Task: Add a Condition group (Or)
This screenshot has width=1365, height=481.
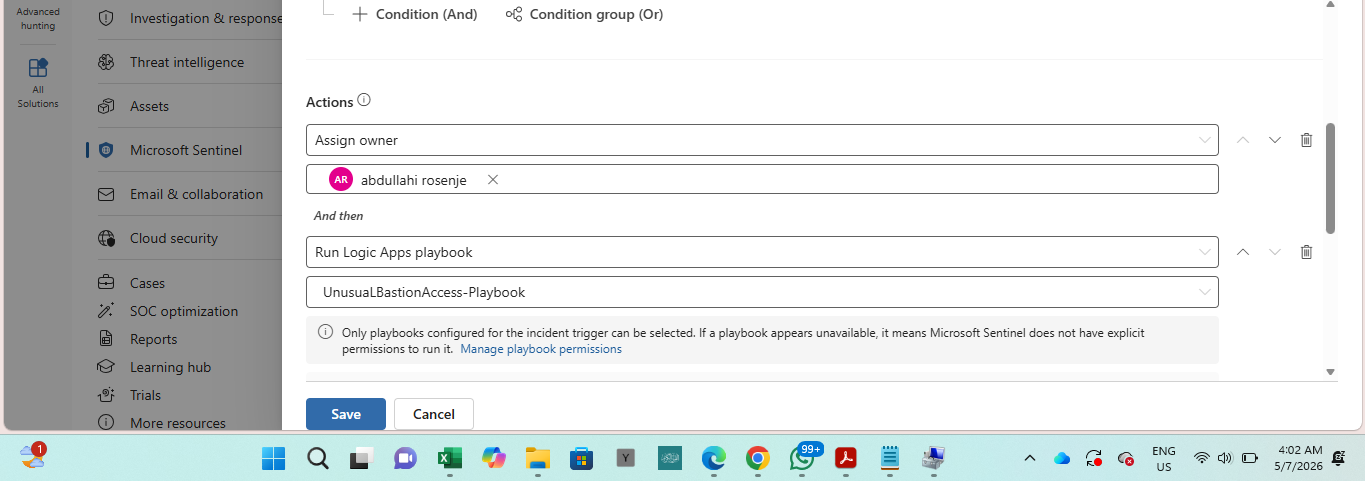Action: tap(584, 14)
